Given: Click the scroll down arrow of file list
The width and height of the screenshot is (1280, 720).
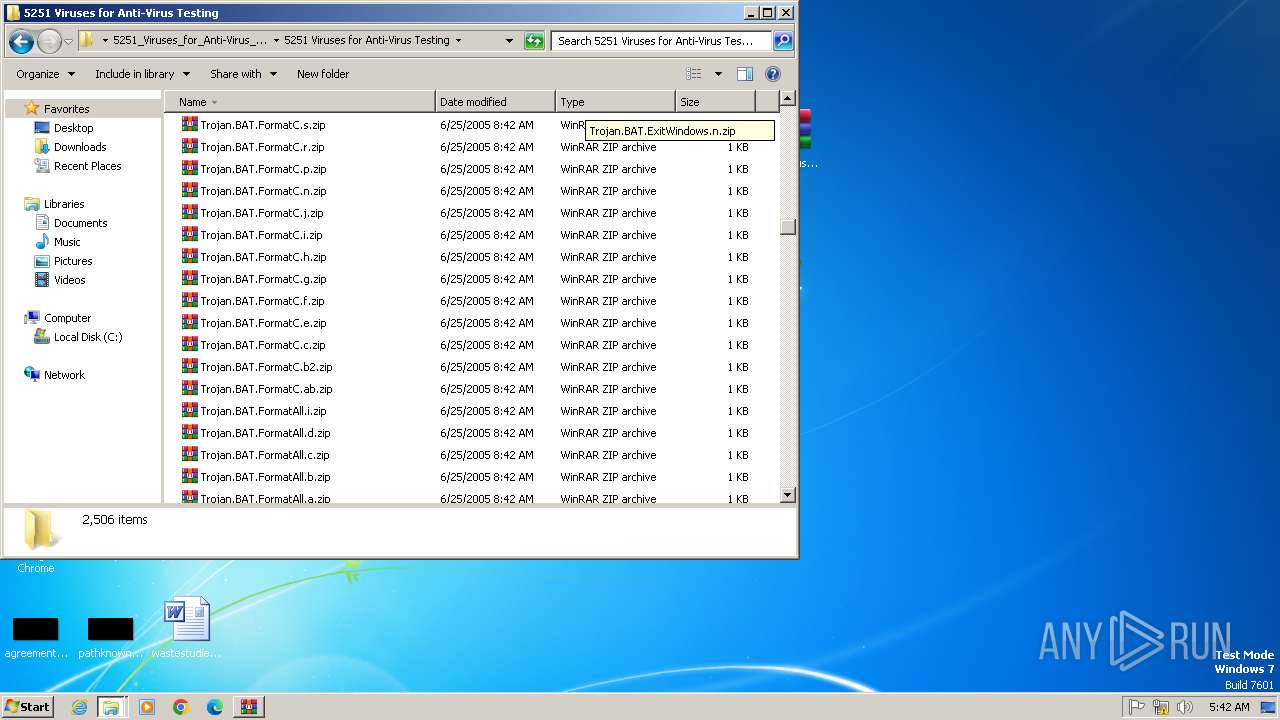Looking at the screenshot, I should pos(787,494).
